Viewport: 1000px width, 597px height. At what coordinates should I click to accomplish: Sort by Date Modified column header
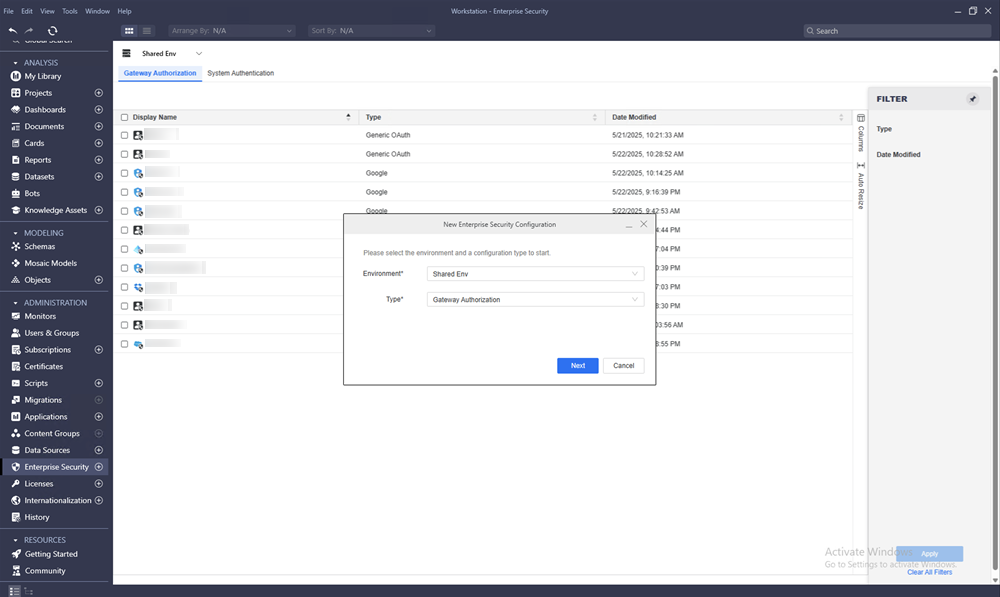pyautogui.click(x=634, y=118)
